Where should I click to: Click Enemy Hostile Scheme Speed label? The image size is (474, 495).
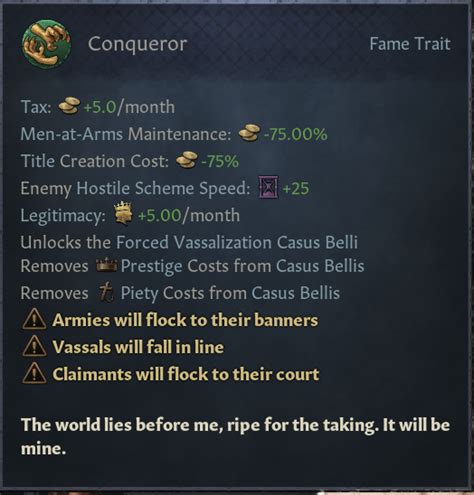coord(135,188)
